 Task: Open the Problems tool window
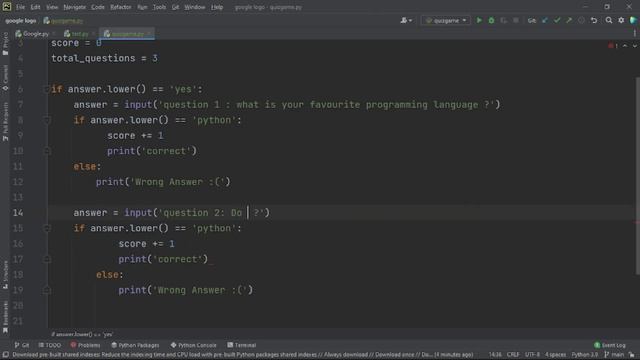[85, 345]
